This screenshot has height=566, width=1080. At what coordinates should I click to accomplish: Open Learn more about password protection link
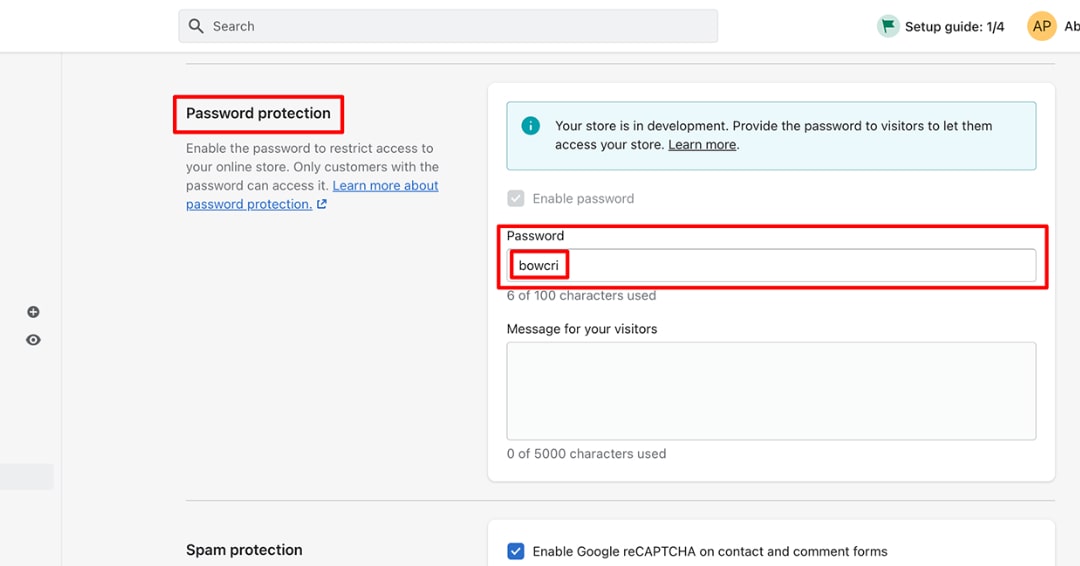tap(312, 195)
